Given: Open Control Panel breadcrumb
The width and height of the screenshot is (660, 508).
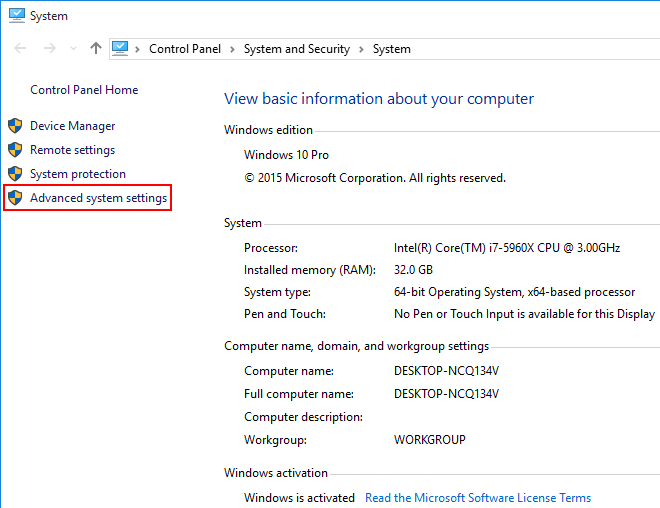Looking at the screenshot, I should point(185,49).
